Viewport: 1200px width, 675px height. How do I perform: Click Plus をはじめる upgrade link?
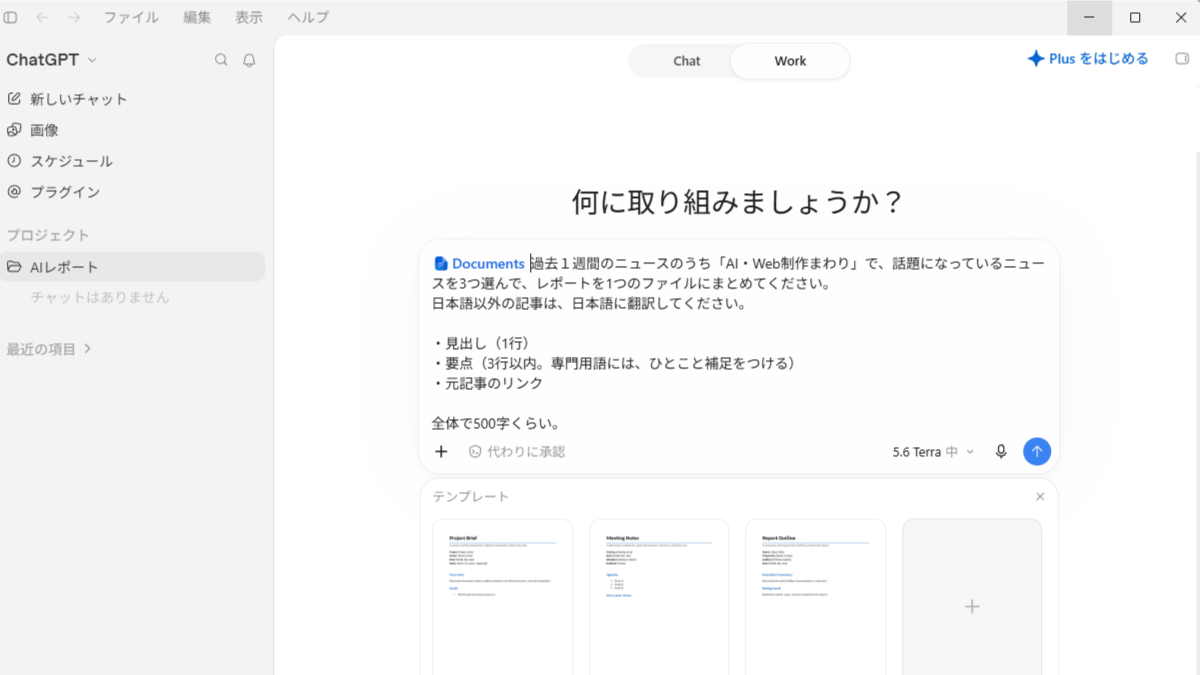(x=1088, y=59)
